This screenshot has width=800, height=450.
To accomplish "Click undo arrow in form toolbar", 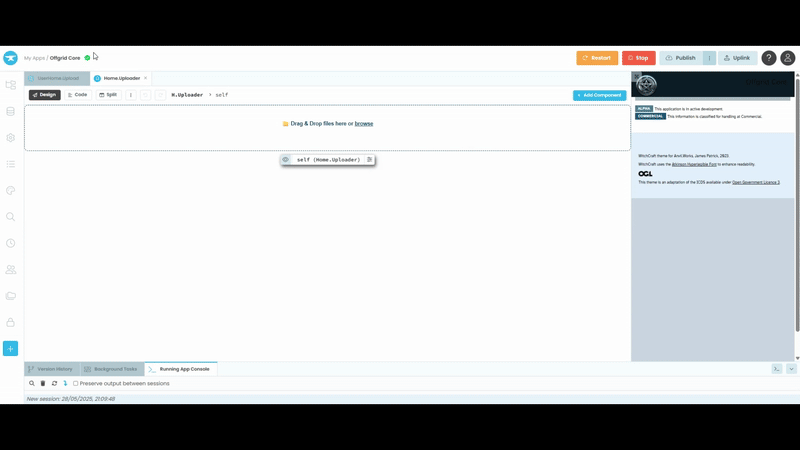I will pyautogui.click(x=145, y=95).
